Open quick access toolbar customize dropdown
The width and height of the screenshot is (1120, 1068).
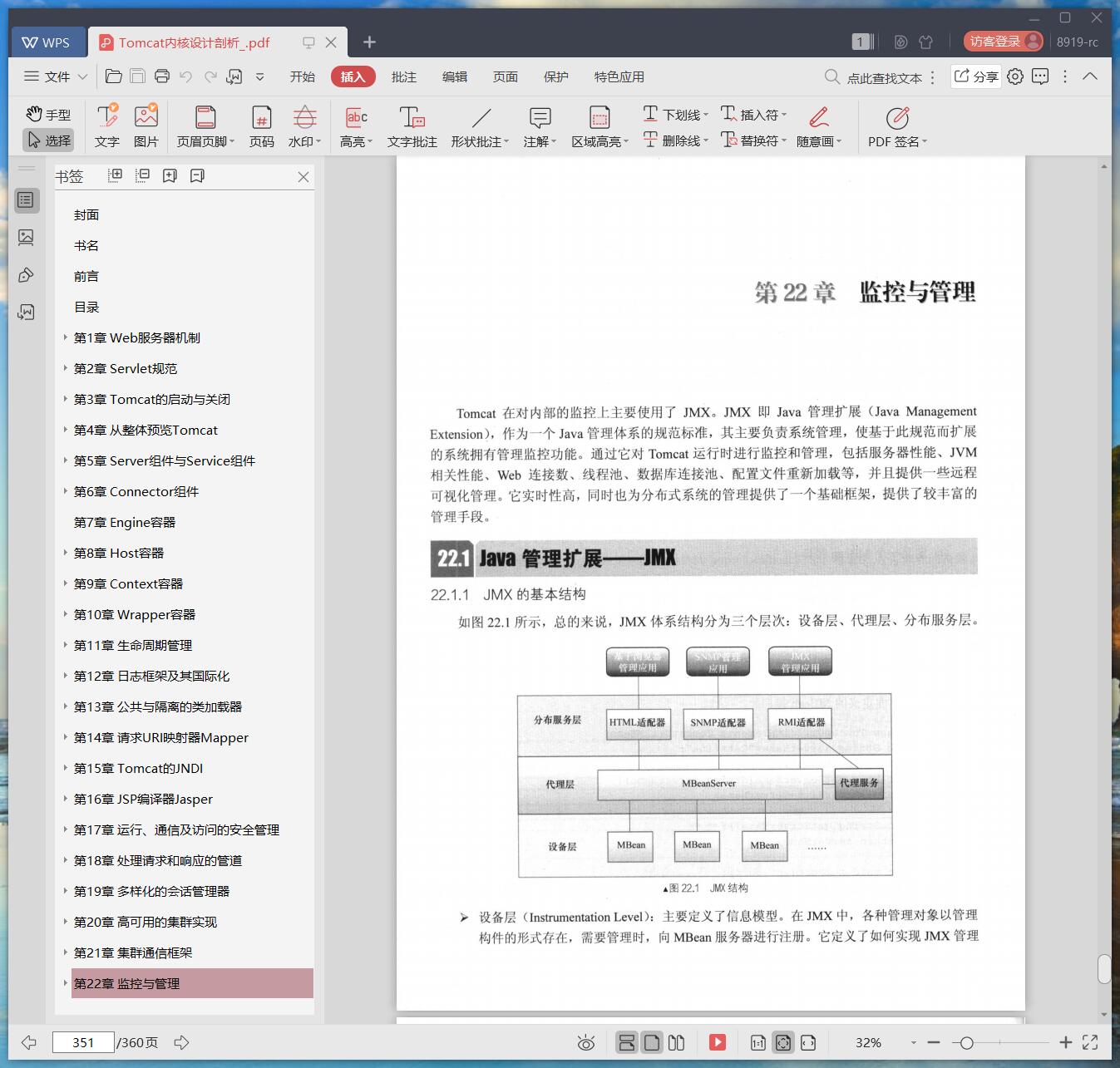tap(259, 76)
